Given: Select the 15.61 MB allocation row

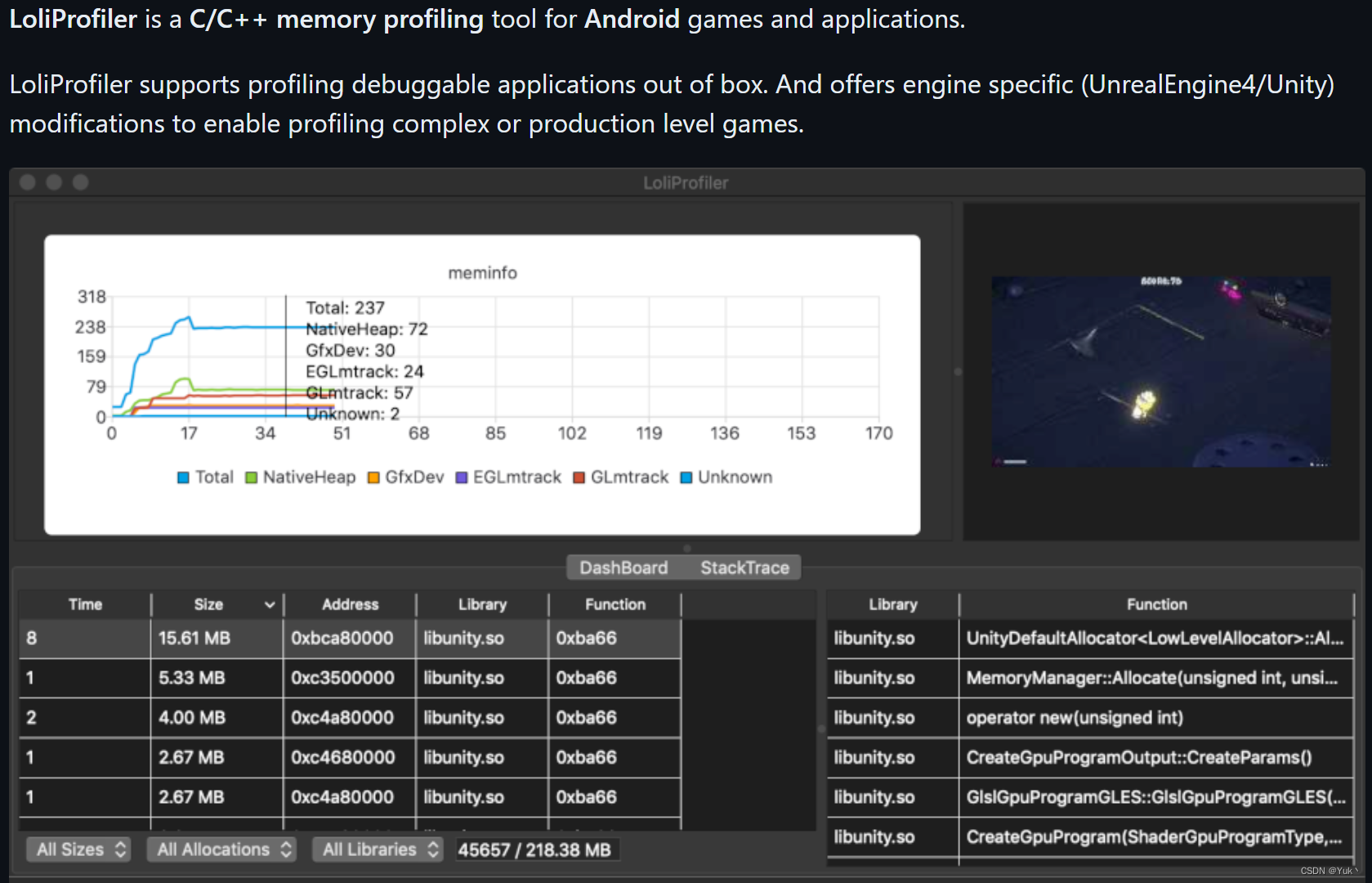Looking at the screenshot, I should 350,639.
